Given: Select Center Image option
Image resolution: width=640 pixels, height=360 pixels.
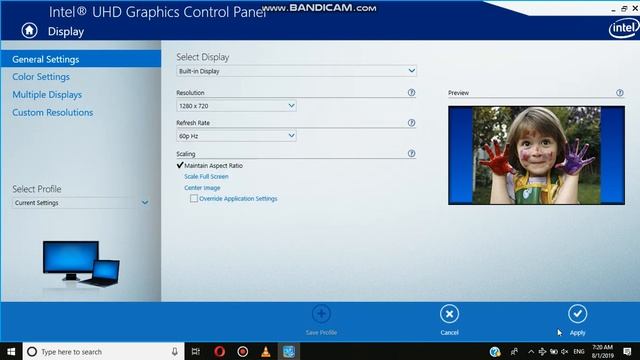Looking at the screenshot, I should tap(202, 188).
